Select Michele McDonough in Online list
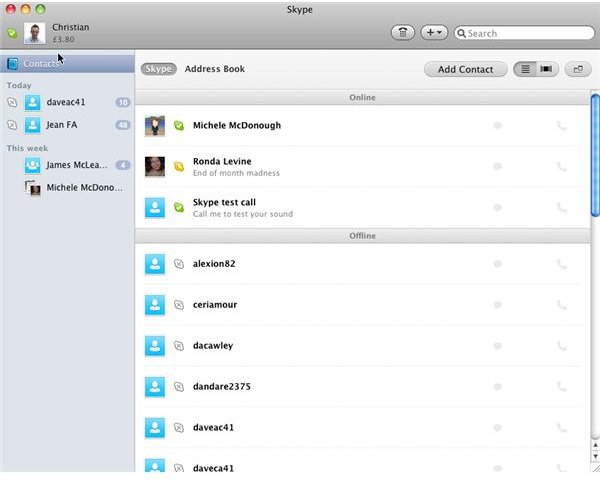The height and width of the screenshot is (482, 600). pos(362,125)
